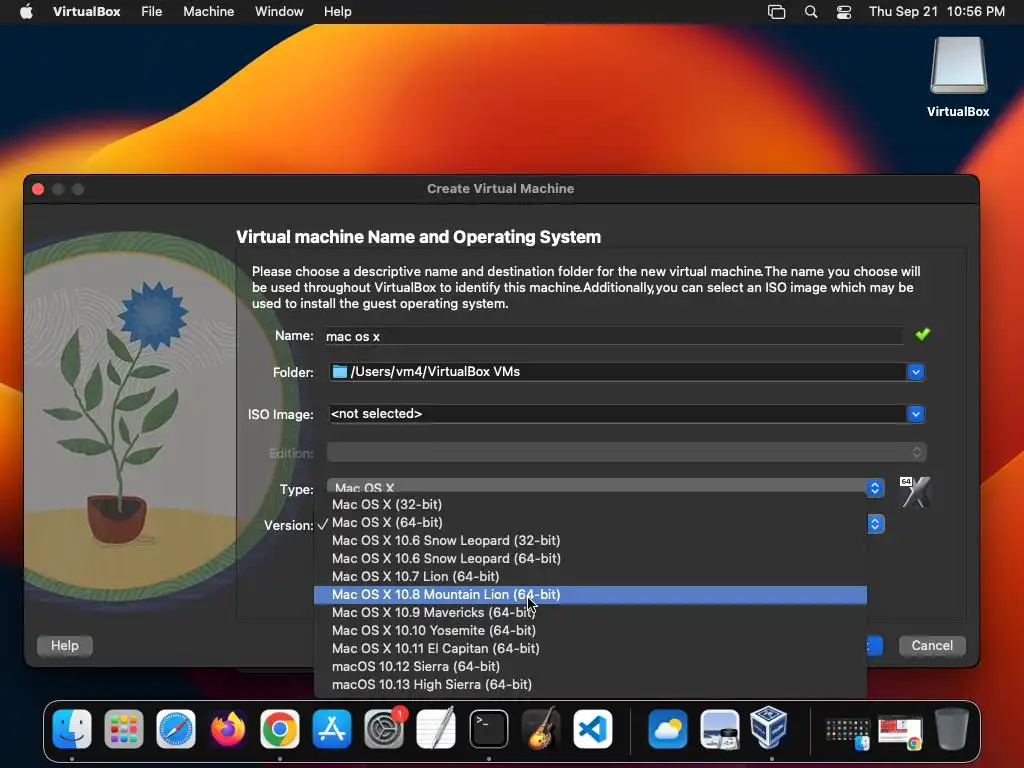Open Spotlight search in menu bar

(x=810, y=11)
